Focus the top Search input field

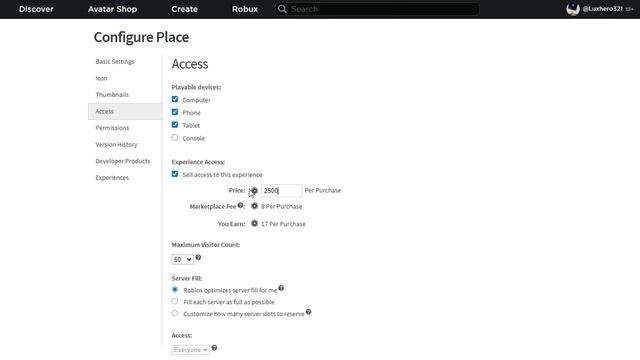377,9
